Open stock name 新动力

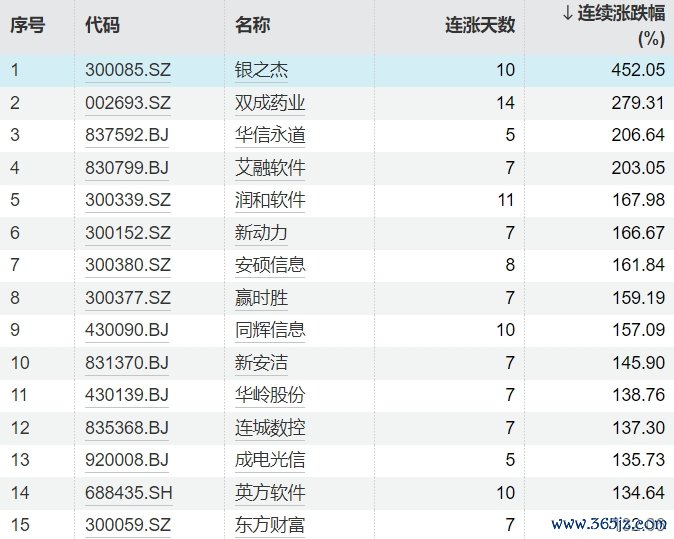[x=261, y=233]
